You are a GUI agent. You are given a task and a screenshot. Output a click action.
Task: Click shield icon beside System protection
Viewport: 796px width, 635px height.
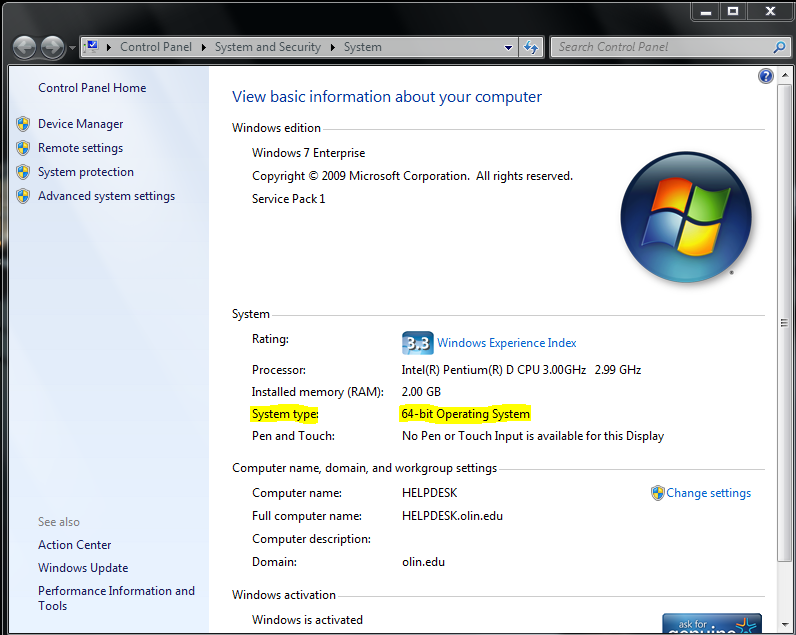click(x=23, y=172)
